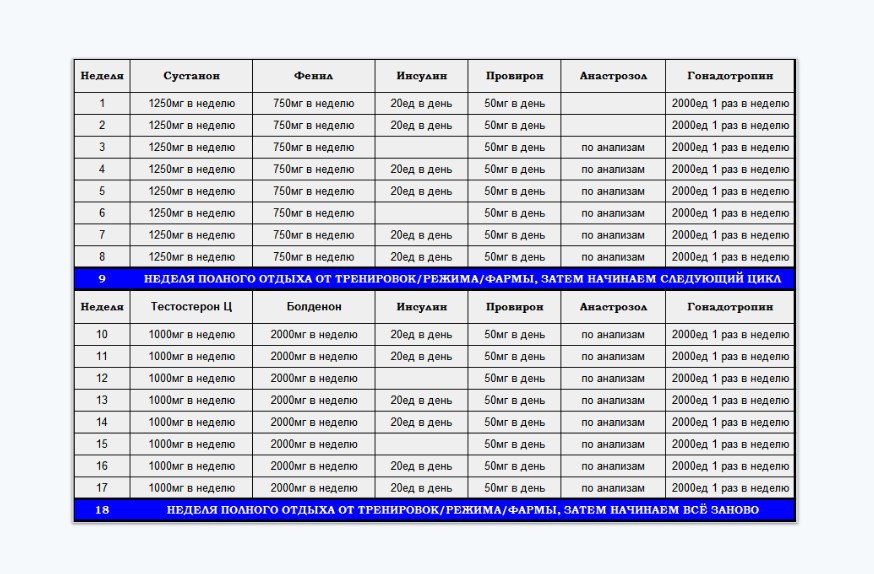Select the Гонадотропин cell for week 16
The height and width of the screenshot is (574, 874).
click(x=730, y=466)
